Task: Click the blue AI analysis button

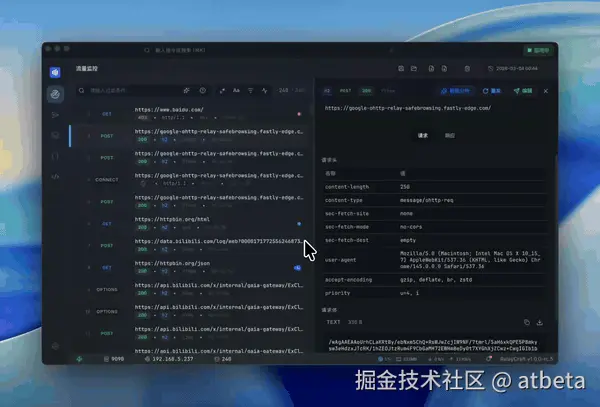Action: (455, 91)
